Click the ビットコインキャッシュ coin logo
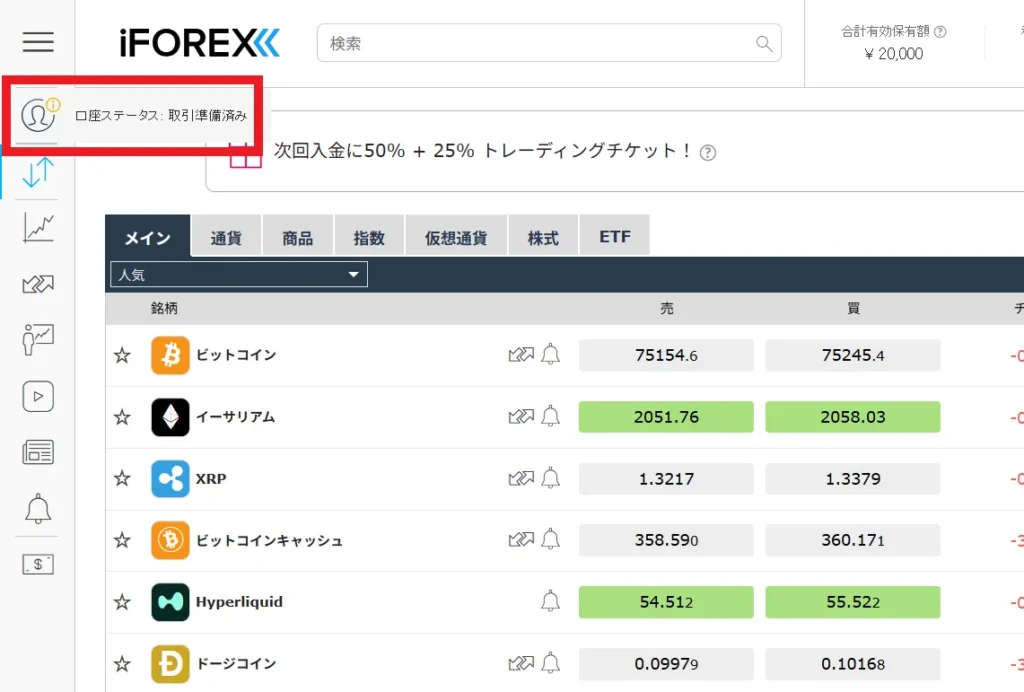Viewport: 1024px width, 692px height. tap(170, 540)
